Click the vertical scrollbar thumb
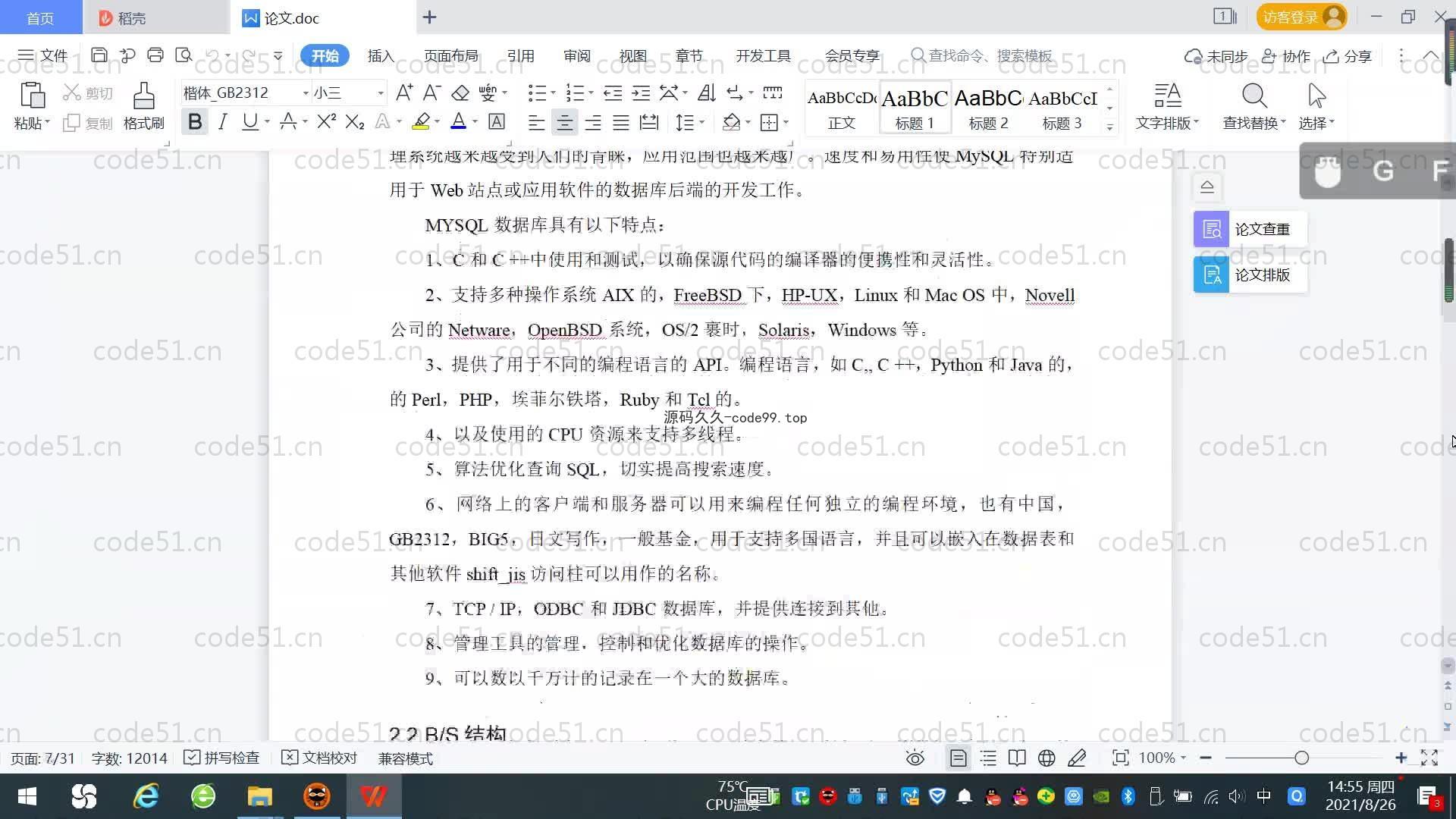The height and width of the screenshot is (819, 1456). point(1448,271)
